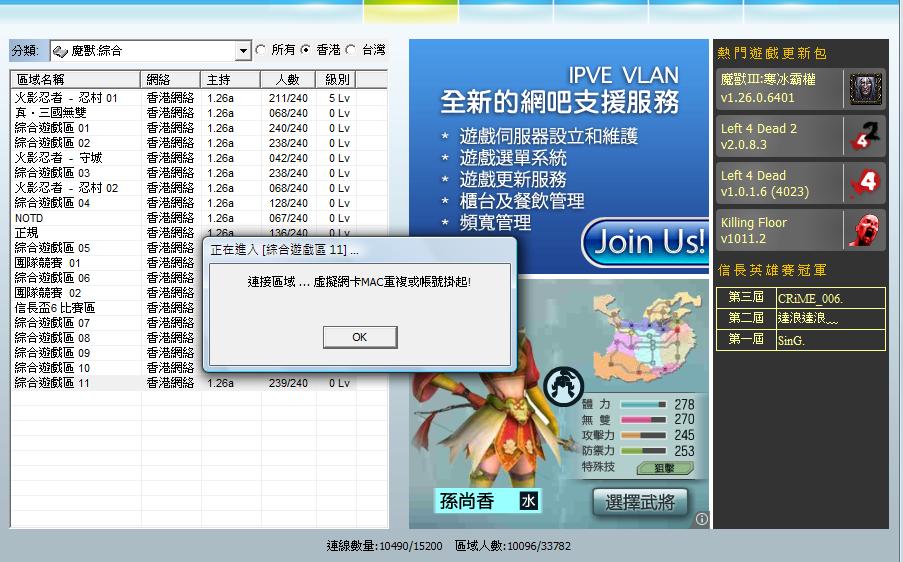
Task: Select row 綜合遊戲區 09
Action: coord(107,352)
